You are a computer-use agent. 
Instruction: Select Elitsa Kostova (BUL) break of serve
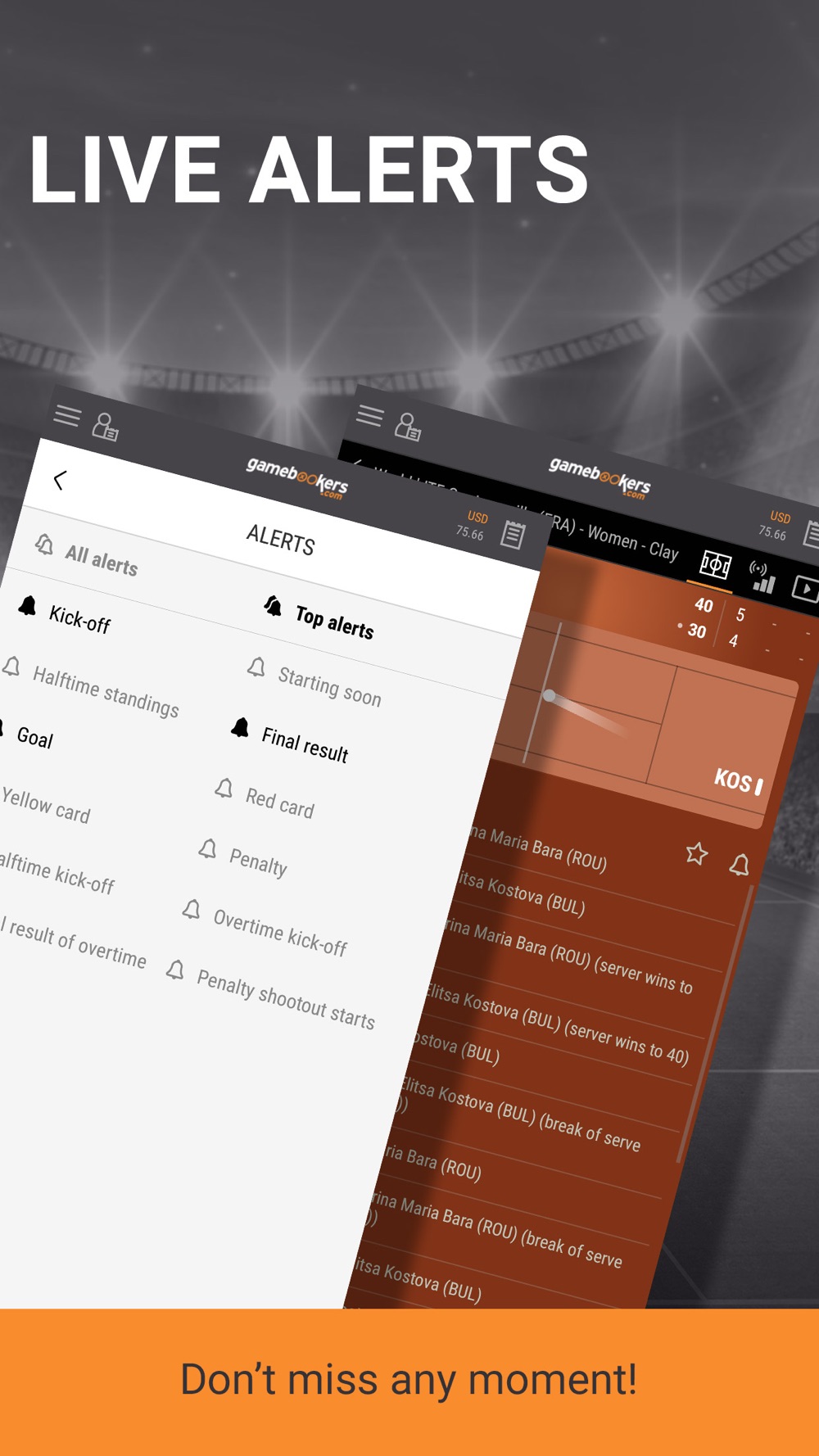pyautogui.click(x=521, y=1115)
